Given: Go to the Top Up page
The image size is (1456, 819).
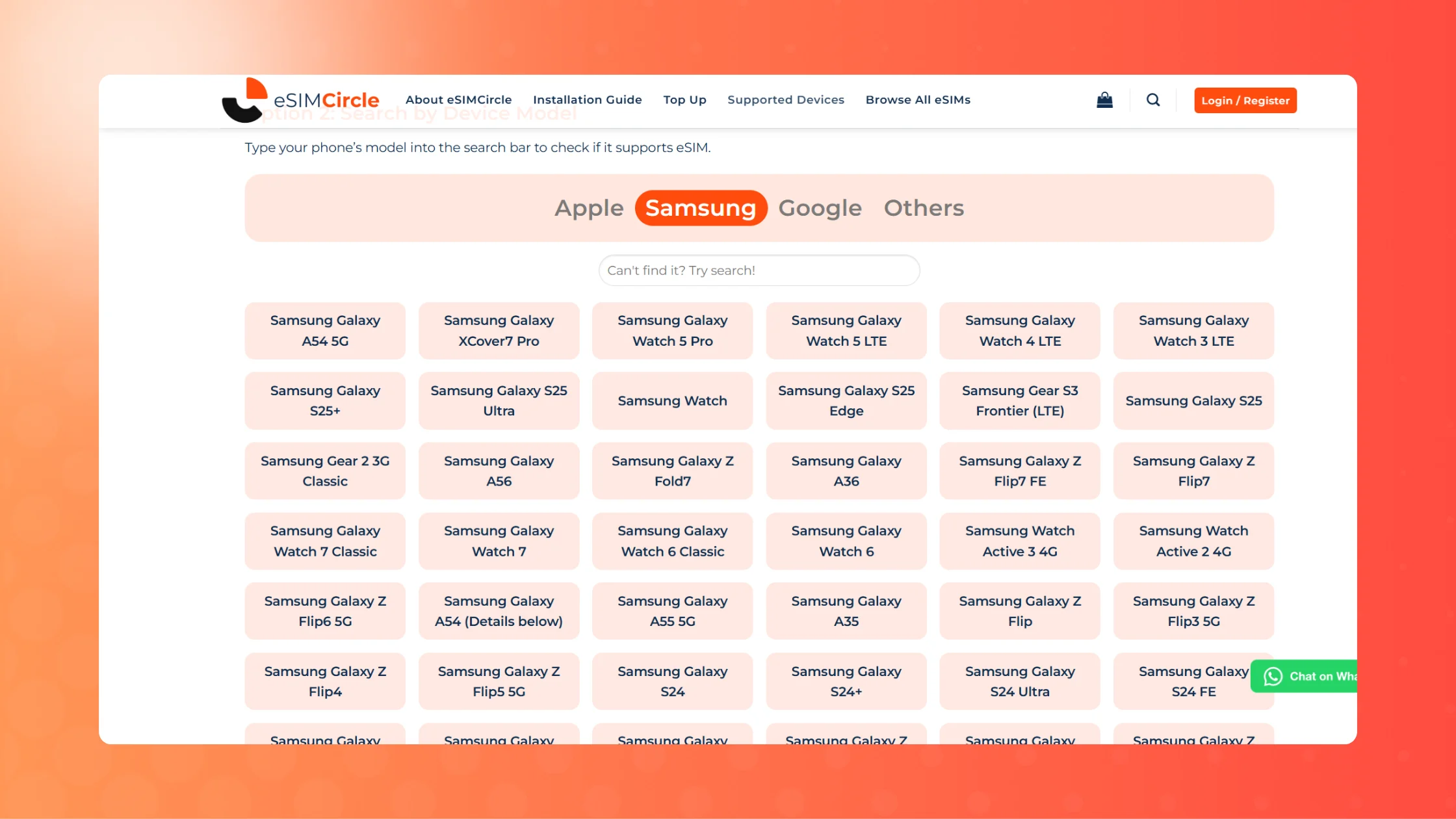Looking at the screenshot, I should pos(684,100).
